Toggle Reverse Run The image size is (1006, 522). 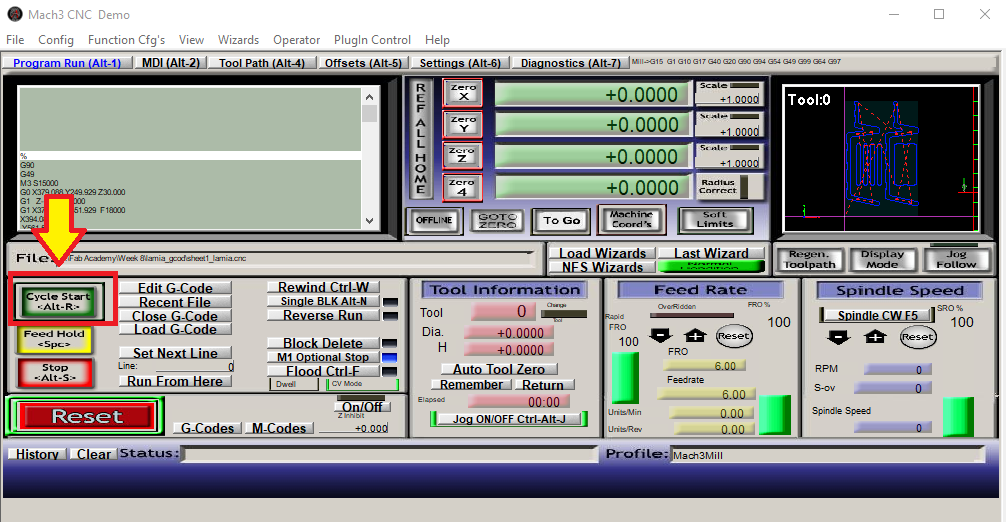point(323,316)
